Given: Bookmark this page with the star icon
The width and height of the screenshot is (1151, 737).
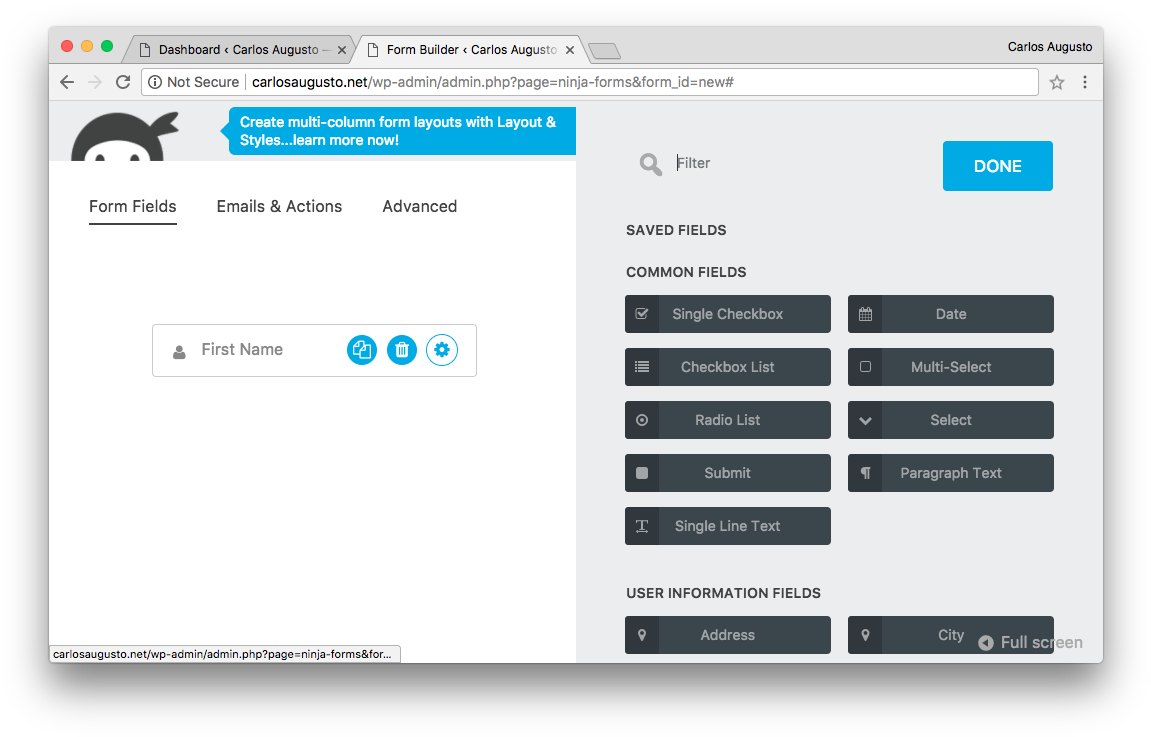Looking at the screenshot, I should pyautogui.click(x=1057, y=83).
